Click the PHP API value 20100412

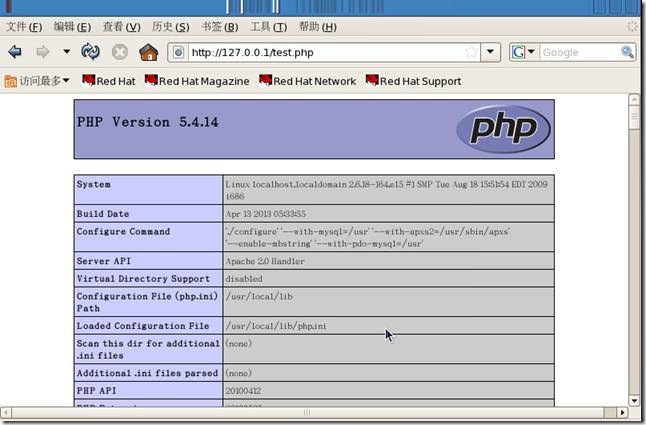tap(243, 391)
